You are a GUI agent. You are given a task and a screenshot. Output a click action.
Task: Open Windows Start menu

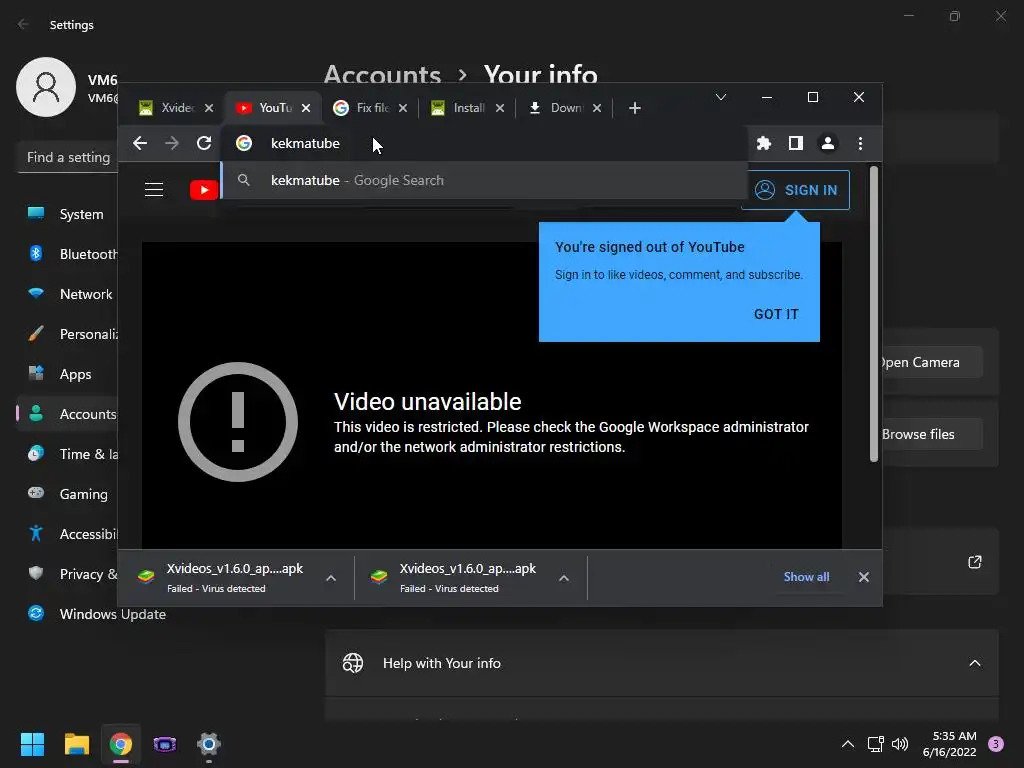[x=32, y=744]
